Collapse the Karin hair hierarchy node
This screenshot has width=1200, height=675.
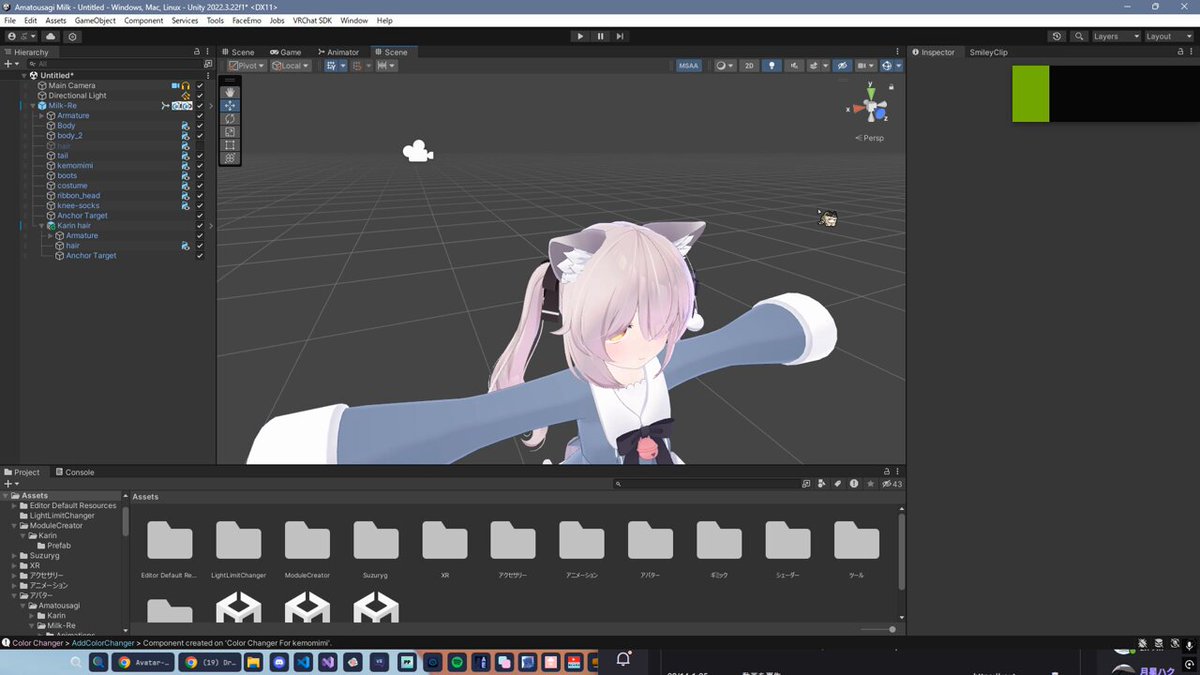pos(41,226)
